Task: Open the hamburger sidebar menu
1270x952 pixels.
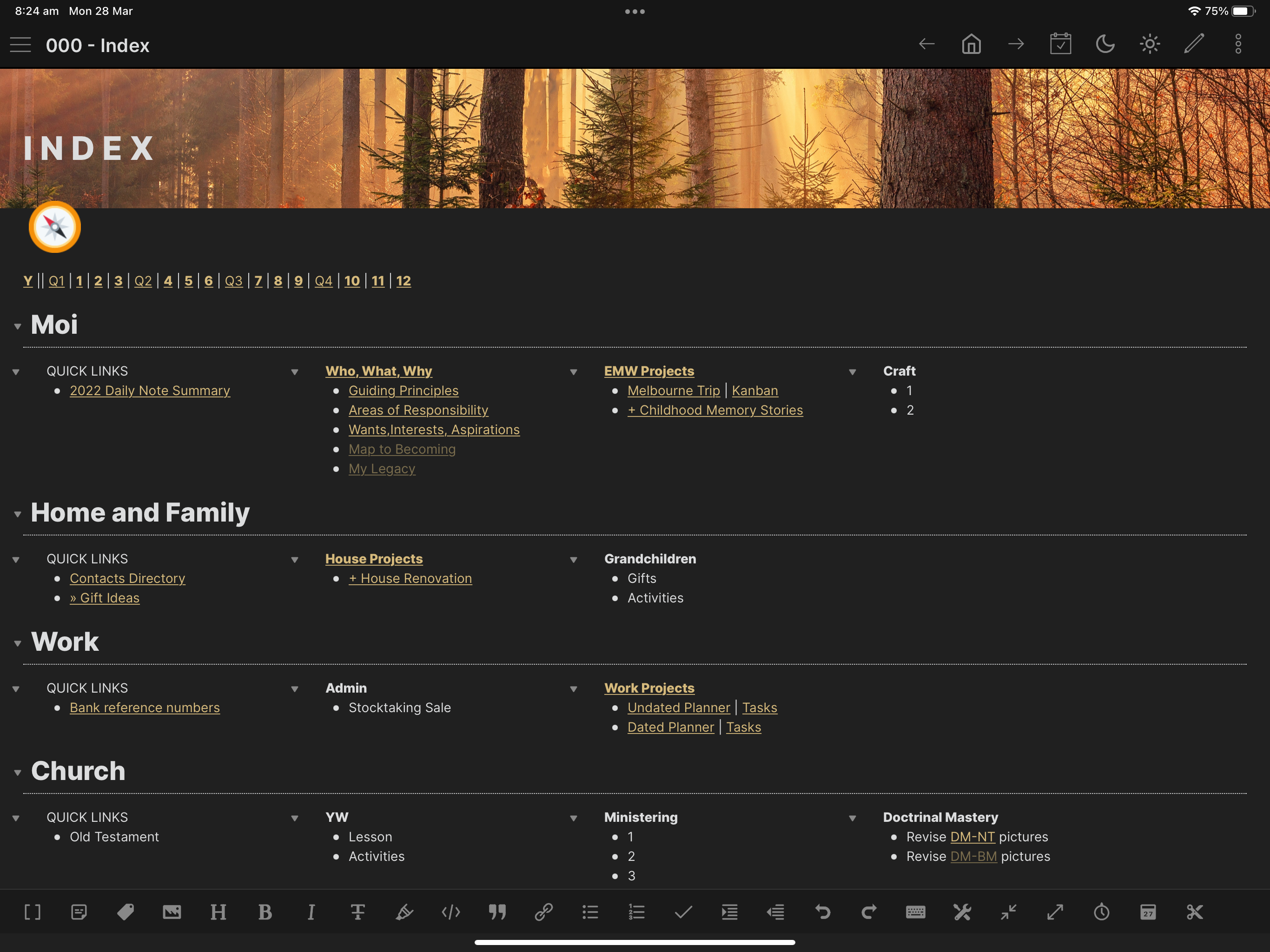Action: (x=20, y=45)
